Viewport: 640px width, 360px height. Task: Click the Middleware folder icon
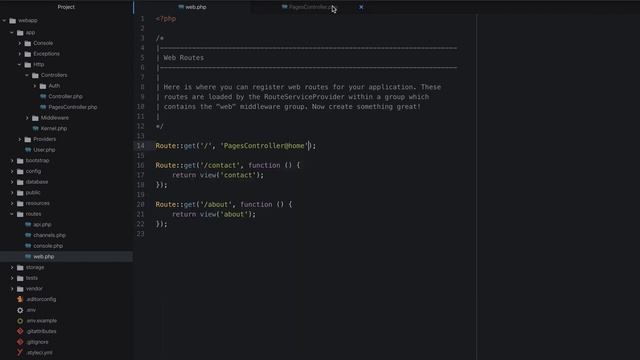click(x=35, y=118)
